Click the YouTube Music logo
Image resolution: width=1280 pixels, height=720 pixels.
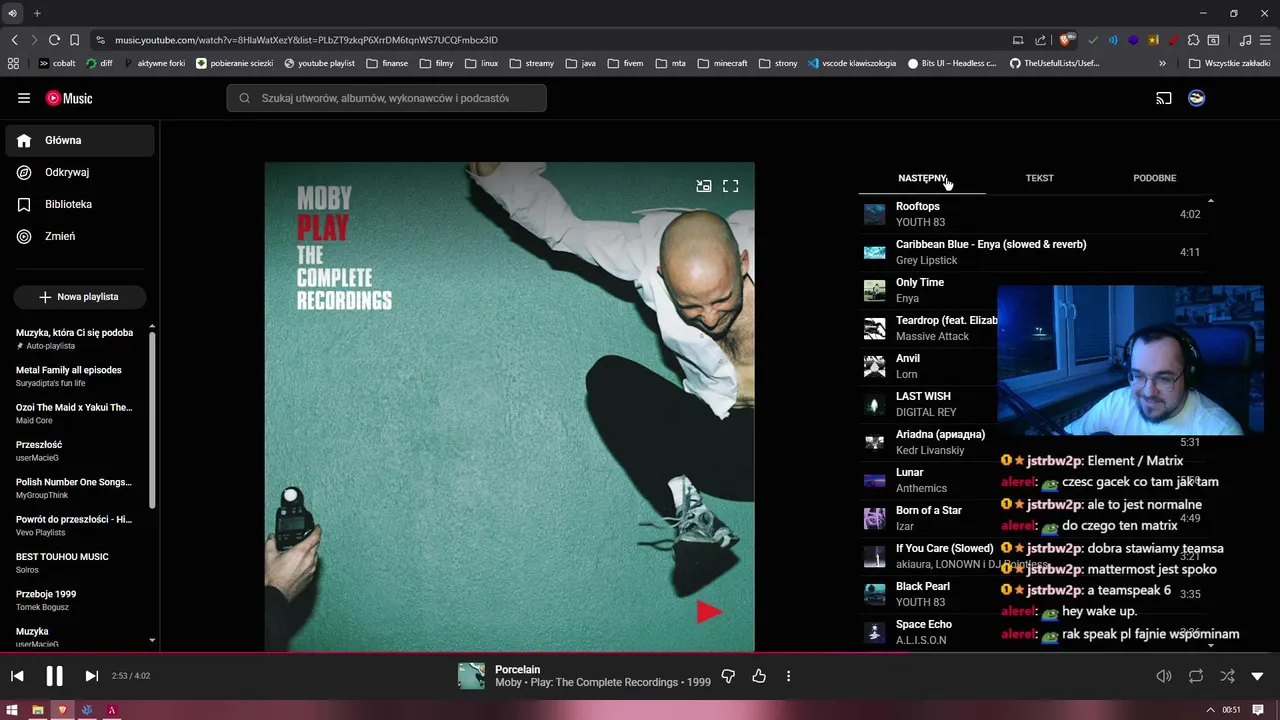69,98
